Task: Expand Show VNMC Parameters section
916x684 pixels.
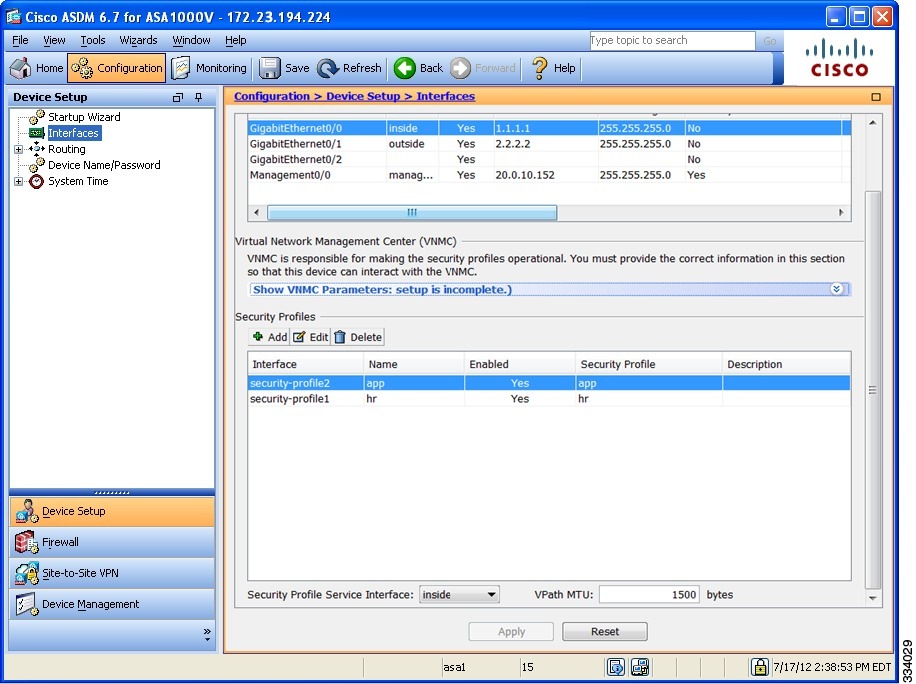Action: pos(549,290)
